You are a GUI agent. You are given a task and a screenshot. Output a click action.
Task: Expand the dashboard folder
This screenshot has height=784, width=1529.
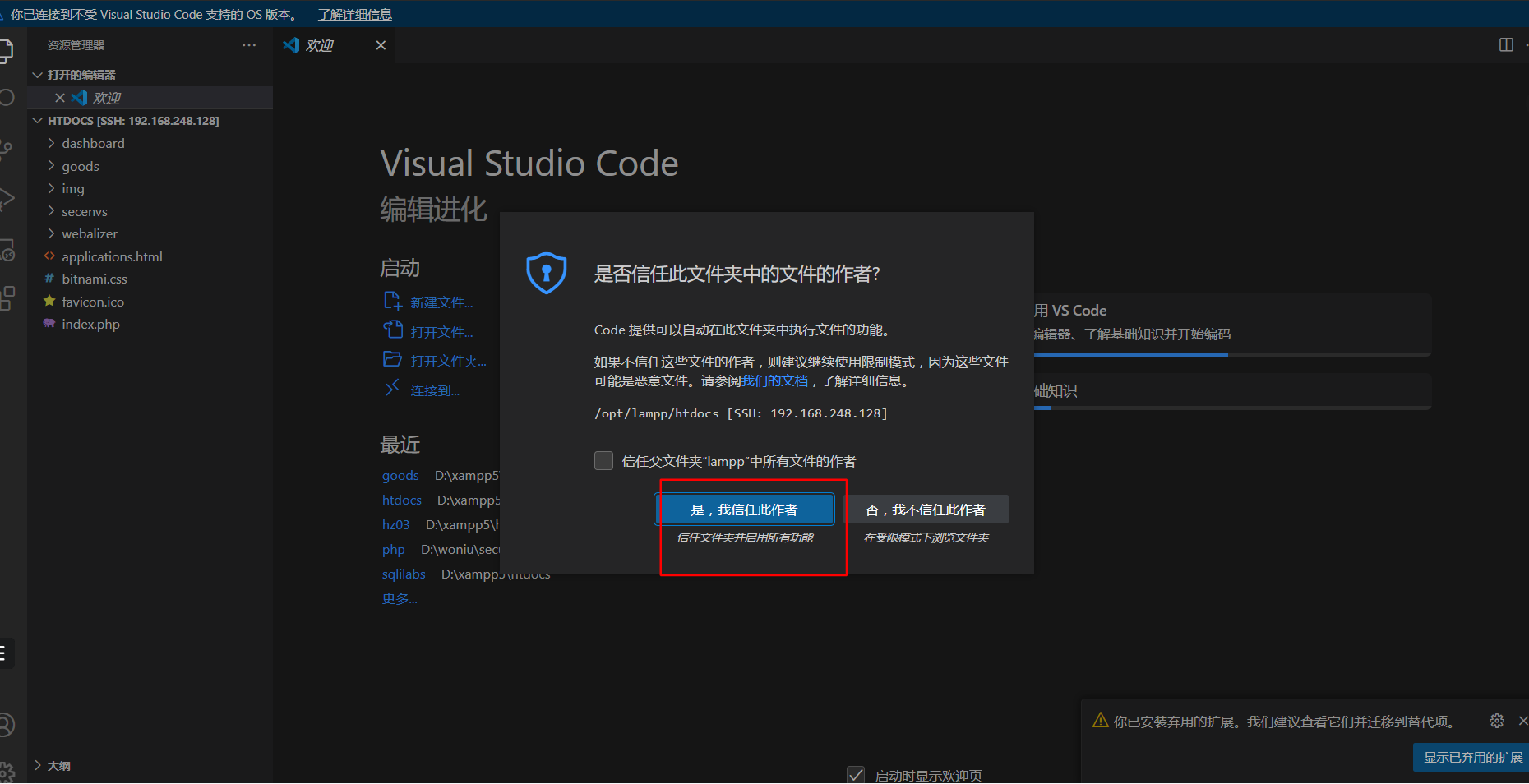51,143
